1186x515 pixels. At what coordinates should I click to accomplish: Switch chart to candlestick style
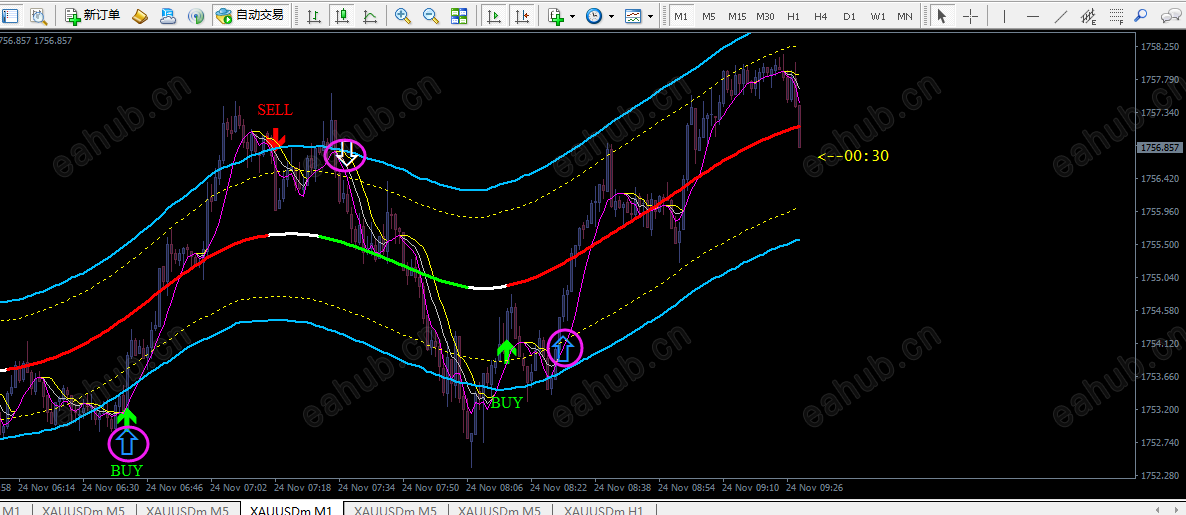pos(342,15)
